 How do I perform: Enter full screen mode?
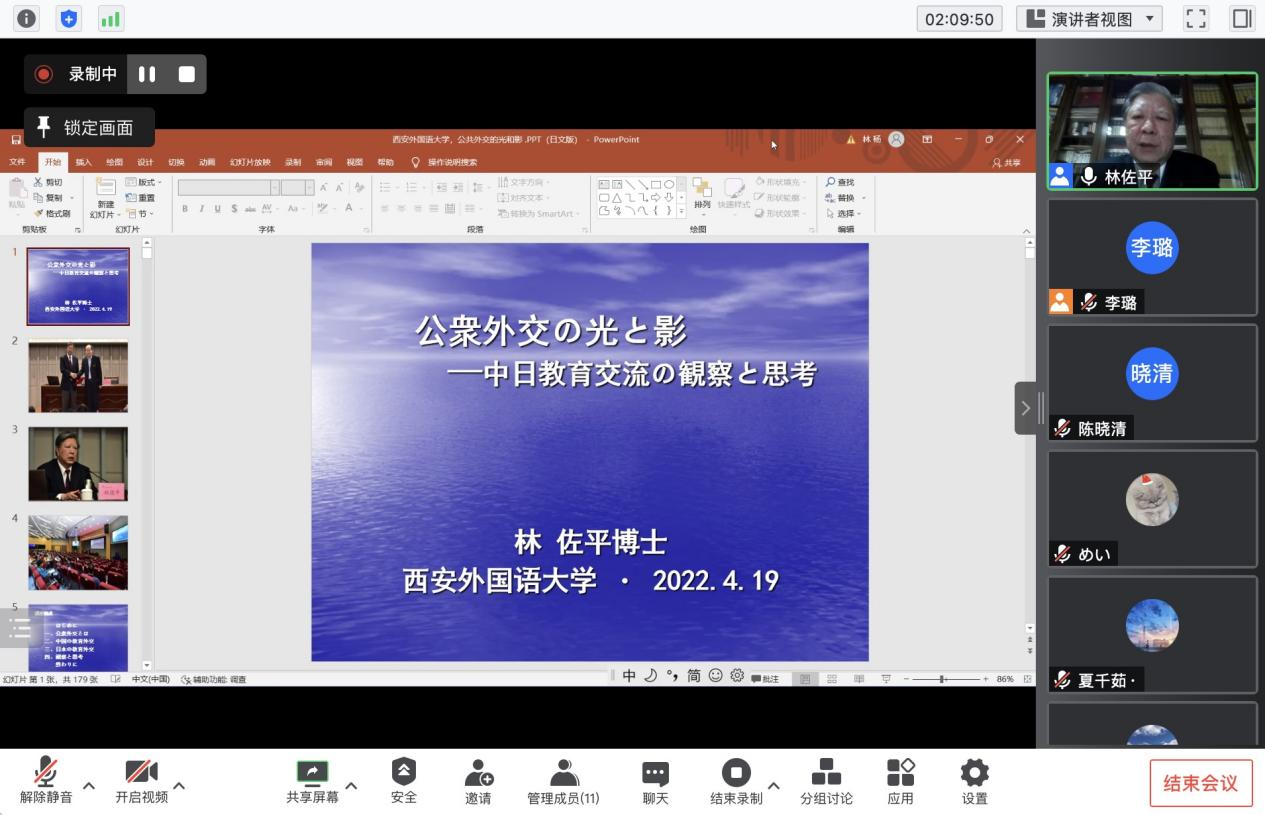1196,18
